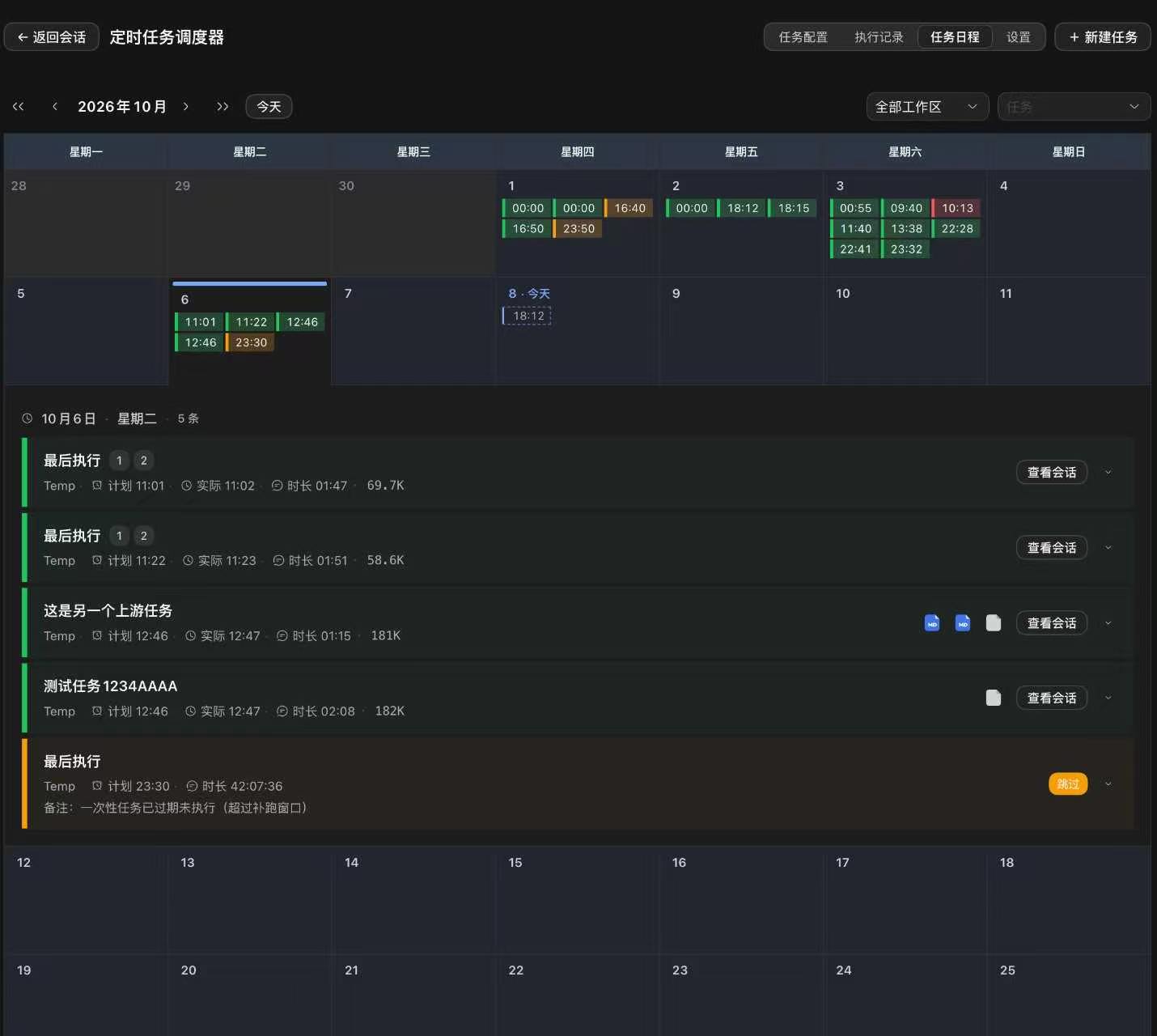Expand the 计划 11:22 最后执行 row chevron
This screenshot has height=1036, width=1157.
(1108, 548)
